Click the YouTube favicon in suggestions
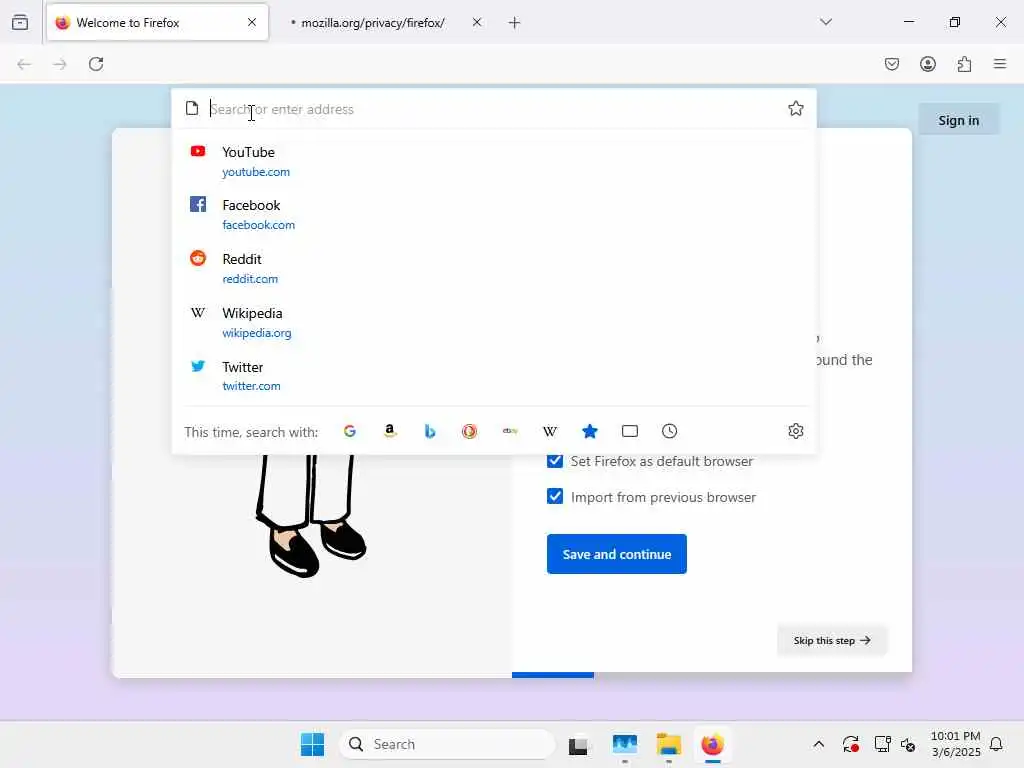 (x=198, y=152)
